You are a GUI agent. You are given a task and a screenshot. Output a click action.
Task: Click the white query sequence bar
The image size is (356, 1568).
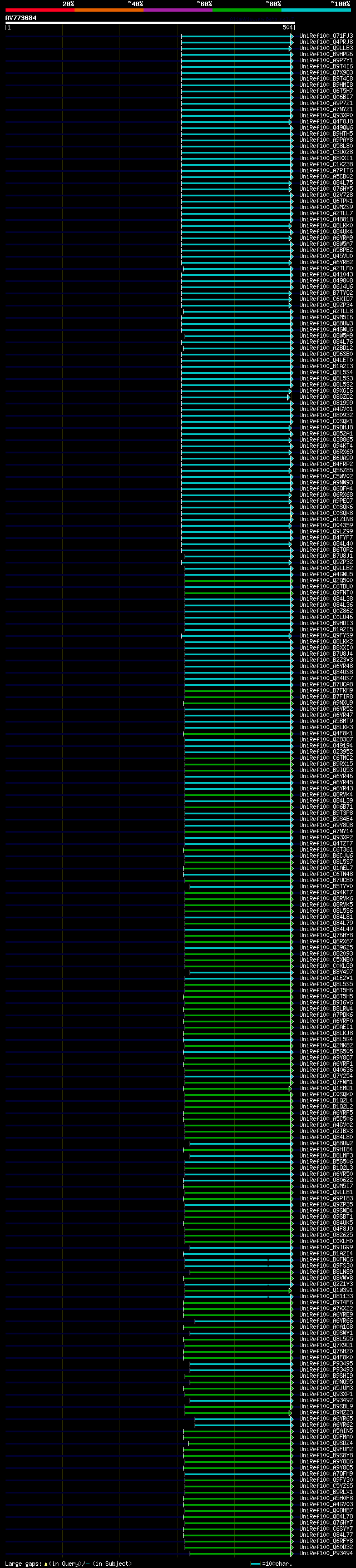coord(150,22)
